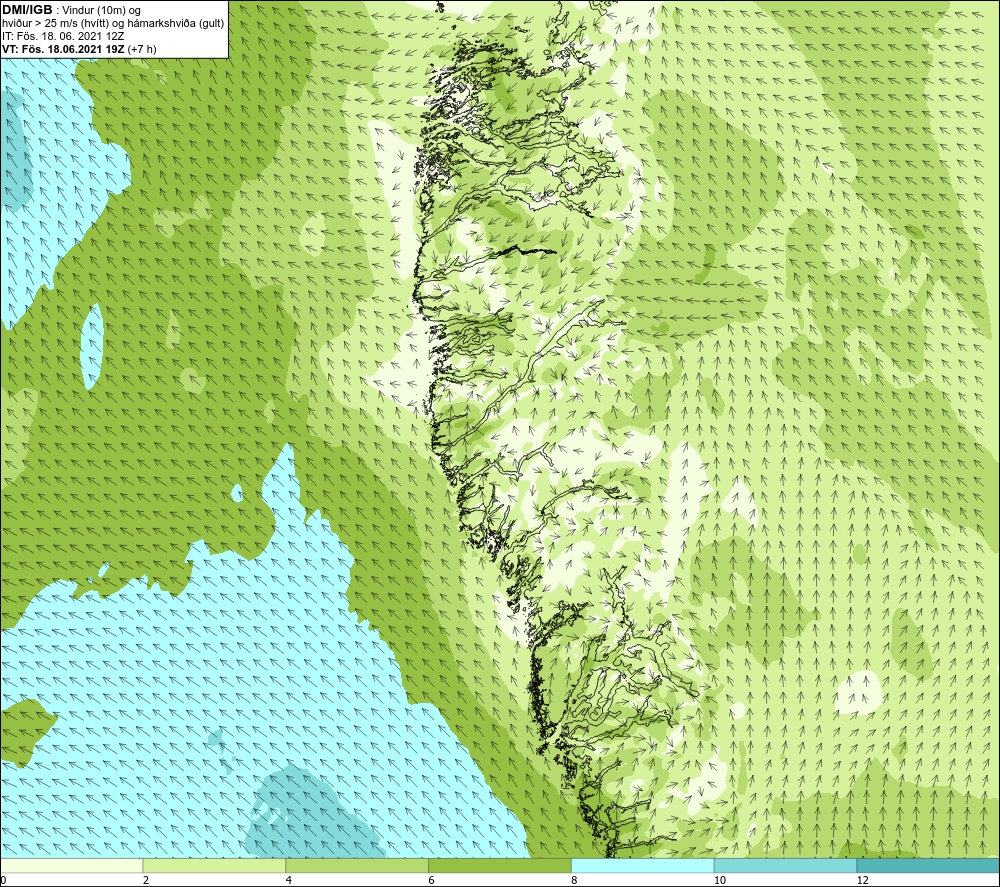
Task: Click the 8–10 m/s light cyan color swatch
Action: pos(643,865)
